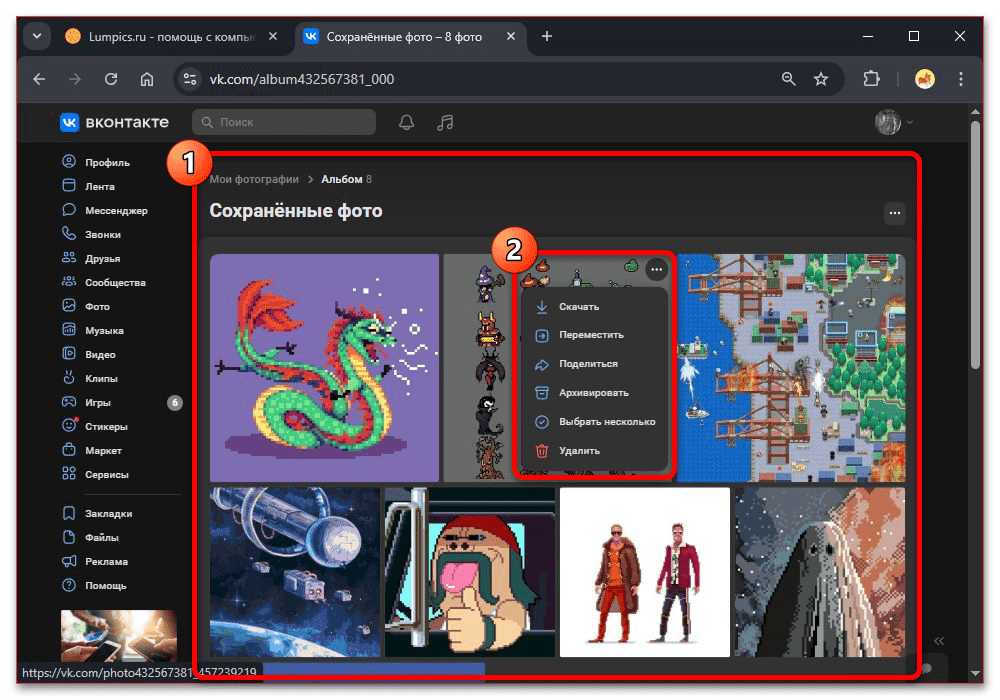Screen dimensions: 1000x700
Task: Click the browser home button
Action: coord(147,79)
